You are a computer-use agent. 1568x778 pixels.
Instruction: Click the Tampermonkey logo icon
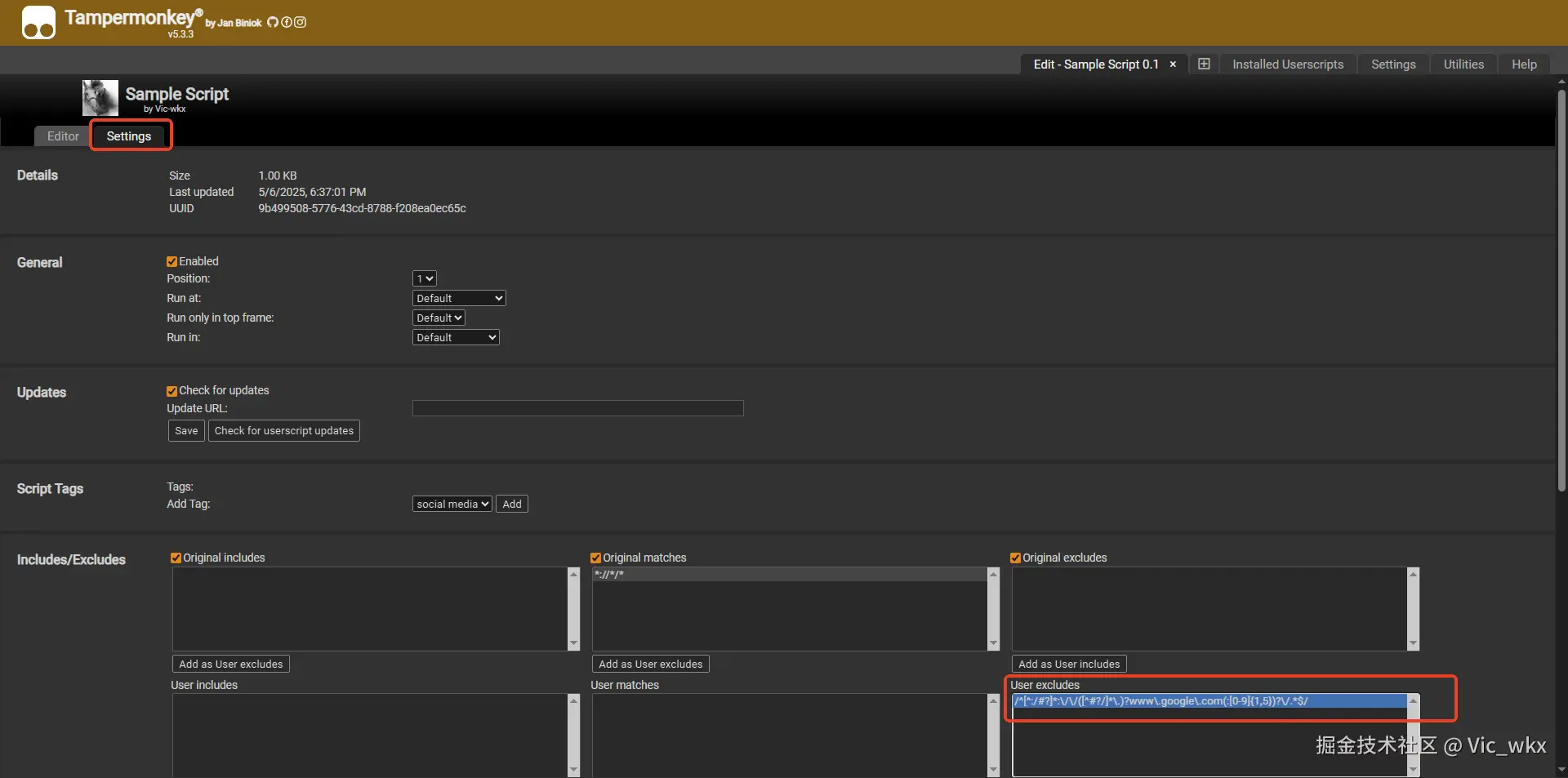coord(38,22)
